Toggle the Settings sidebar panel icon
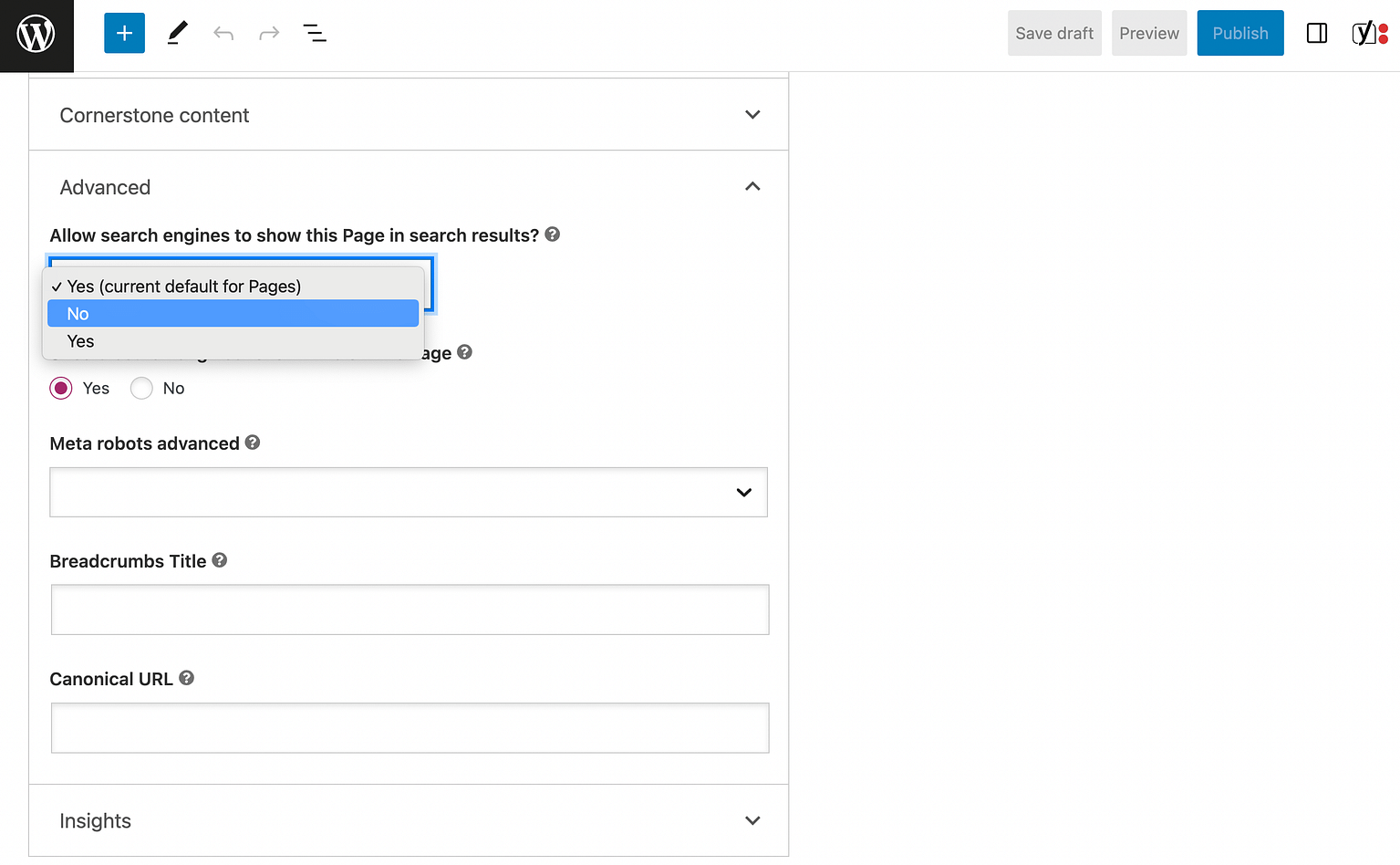The width and height of the screenshot is (1400, 865). 1317,33
